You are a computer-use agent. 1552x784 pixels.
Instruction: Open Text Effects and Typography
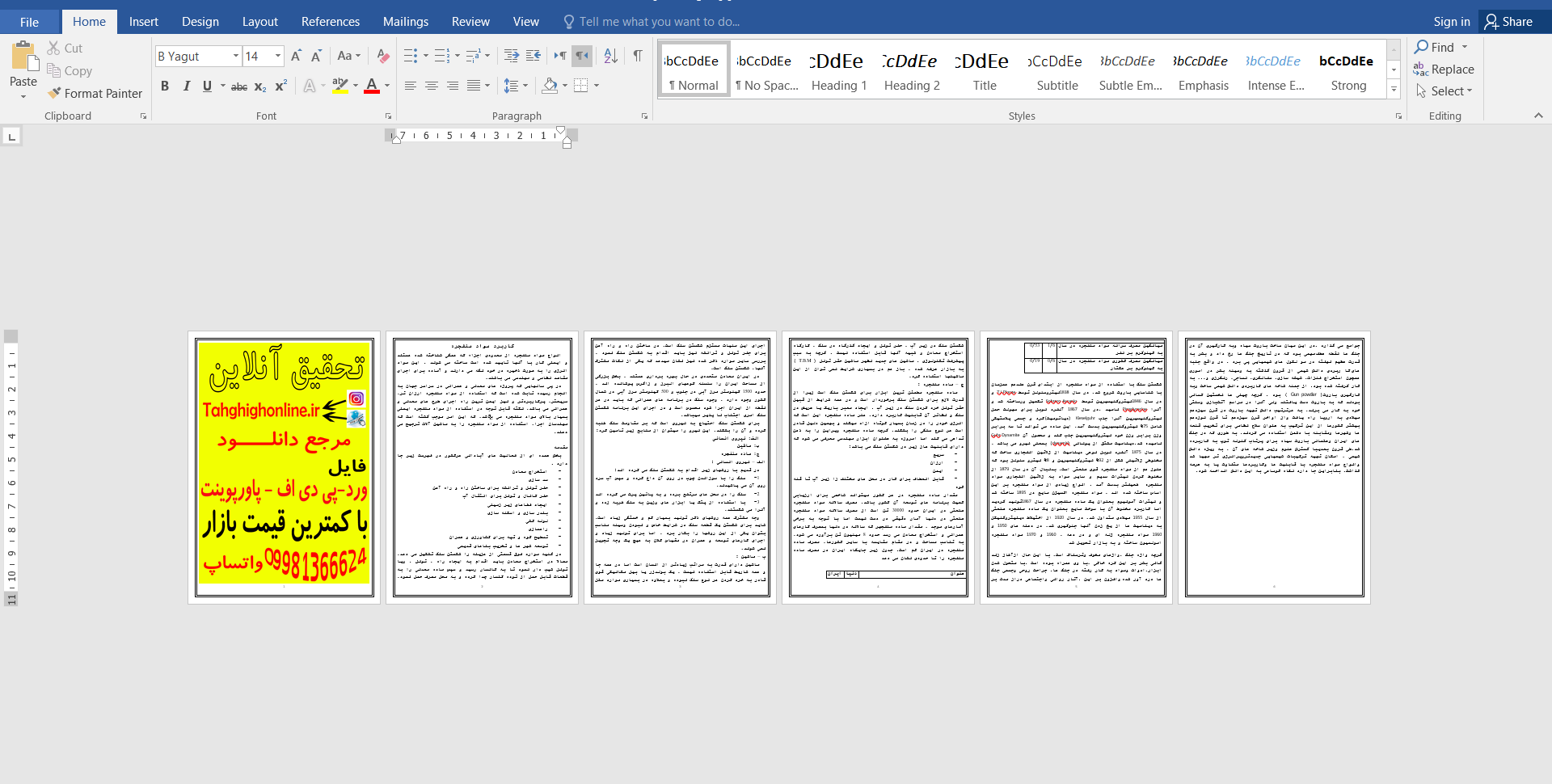[x=310, y=86]
